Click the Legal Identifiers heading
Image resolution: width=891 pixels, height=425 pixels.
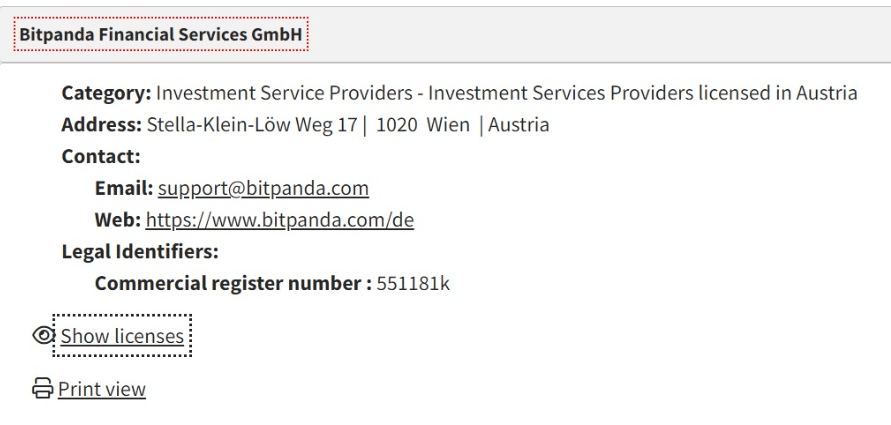tap(140, 251)
